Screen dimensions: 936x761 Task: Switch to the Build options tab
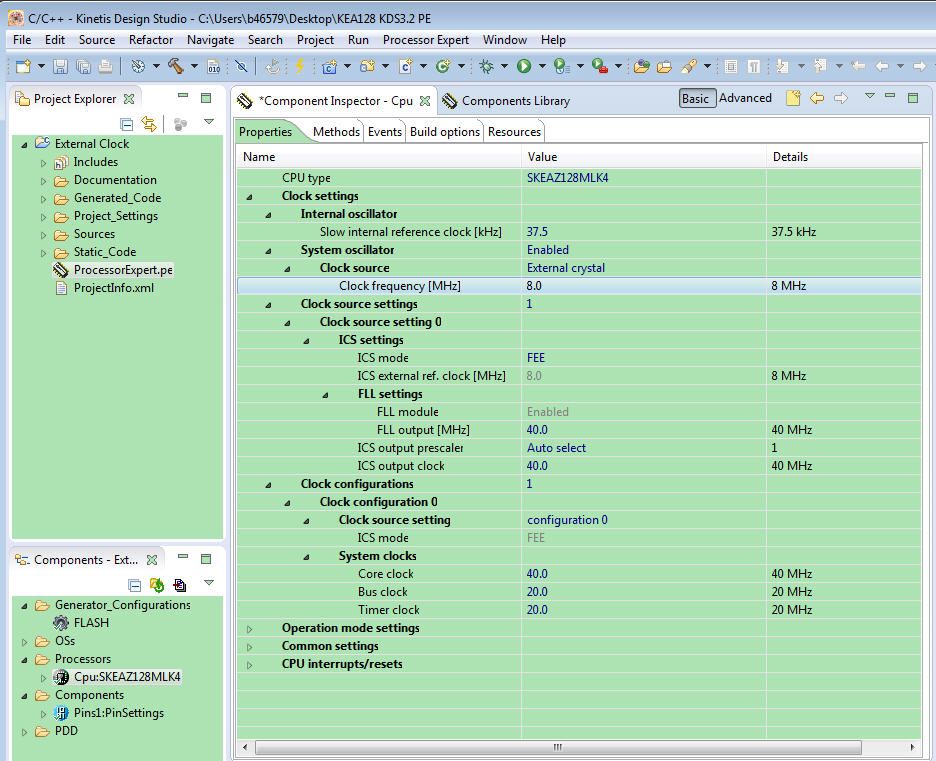click(x=444, y=131)
